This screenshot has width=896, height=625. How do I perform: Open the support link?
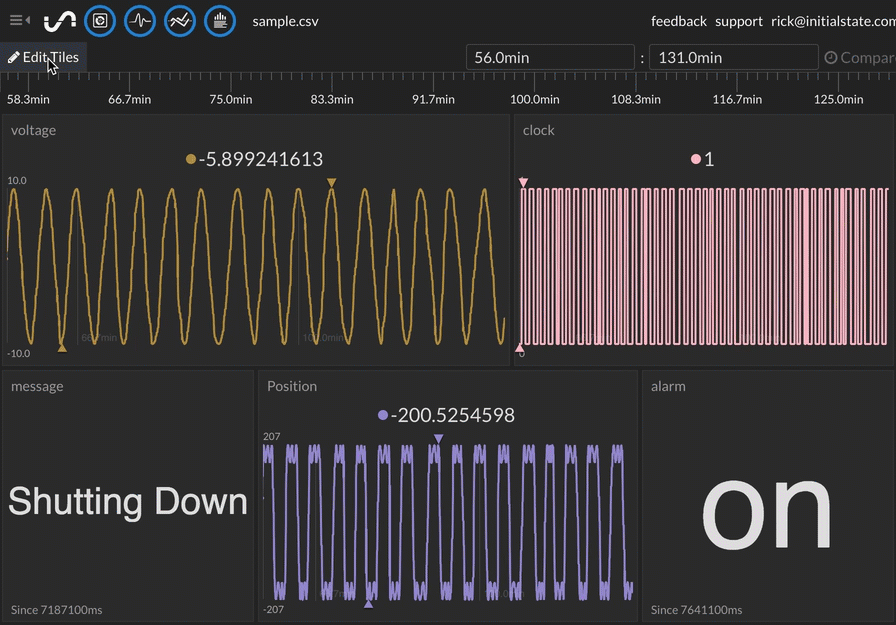(x=739, y=21)
